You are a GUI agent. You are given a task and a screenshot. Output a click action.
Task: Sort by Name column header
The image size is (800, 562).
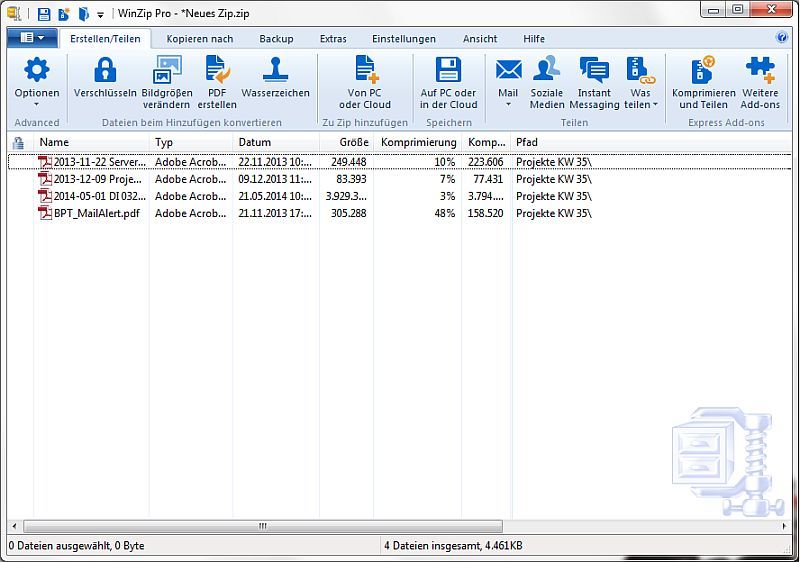coord(91,142)
